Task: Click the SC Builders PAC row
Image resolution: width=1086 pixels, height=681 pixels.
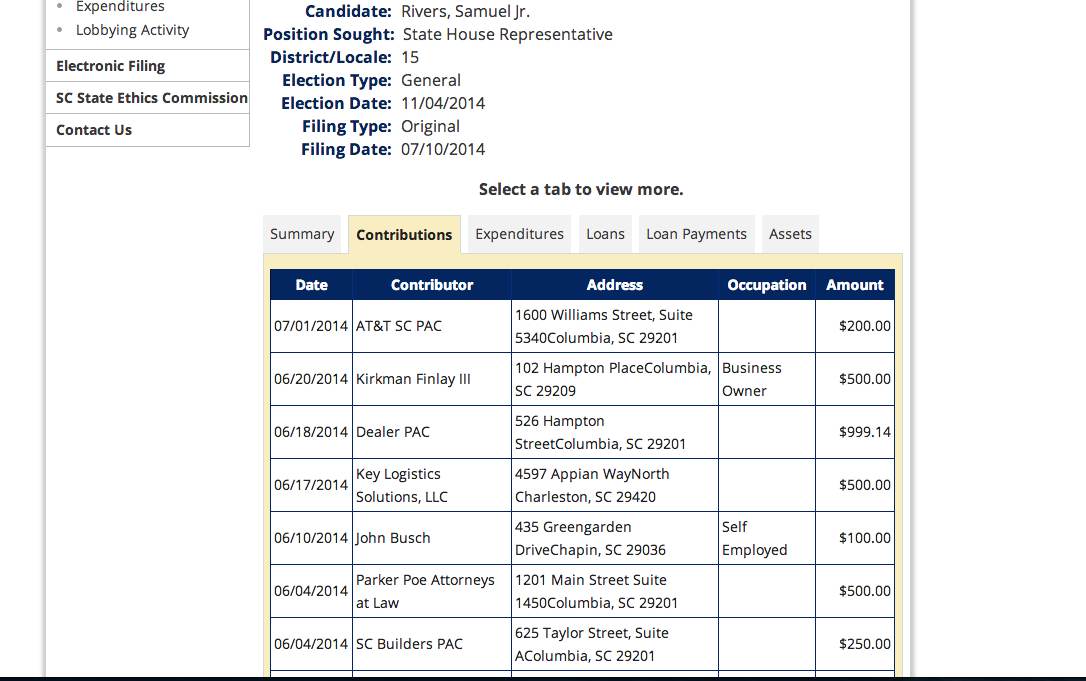Action: point(409,644)
